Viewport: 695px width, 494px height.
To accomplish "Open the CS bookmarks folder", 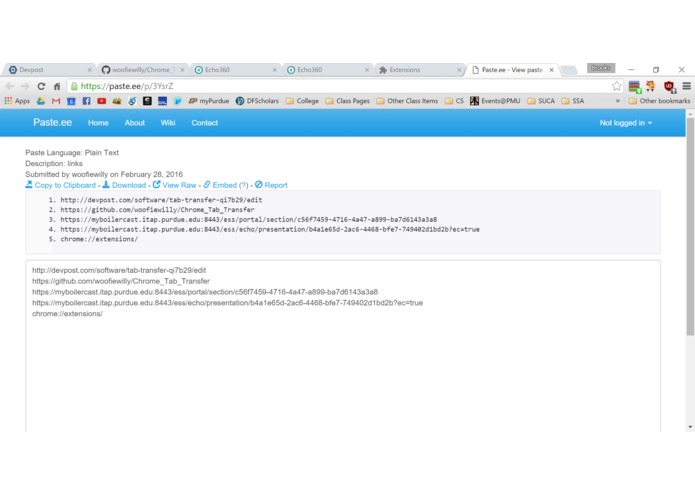I will (454, 101).
